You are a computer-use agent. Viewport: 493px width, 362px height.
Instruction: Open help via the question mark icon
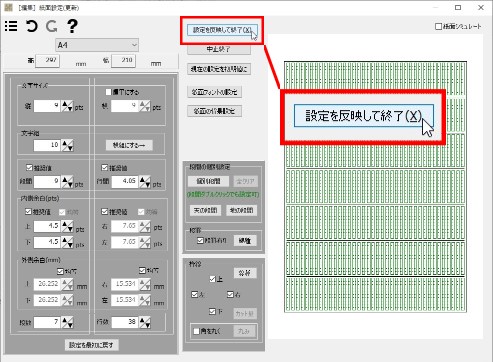click(x=72, y=26)
